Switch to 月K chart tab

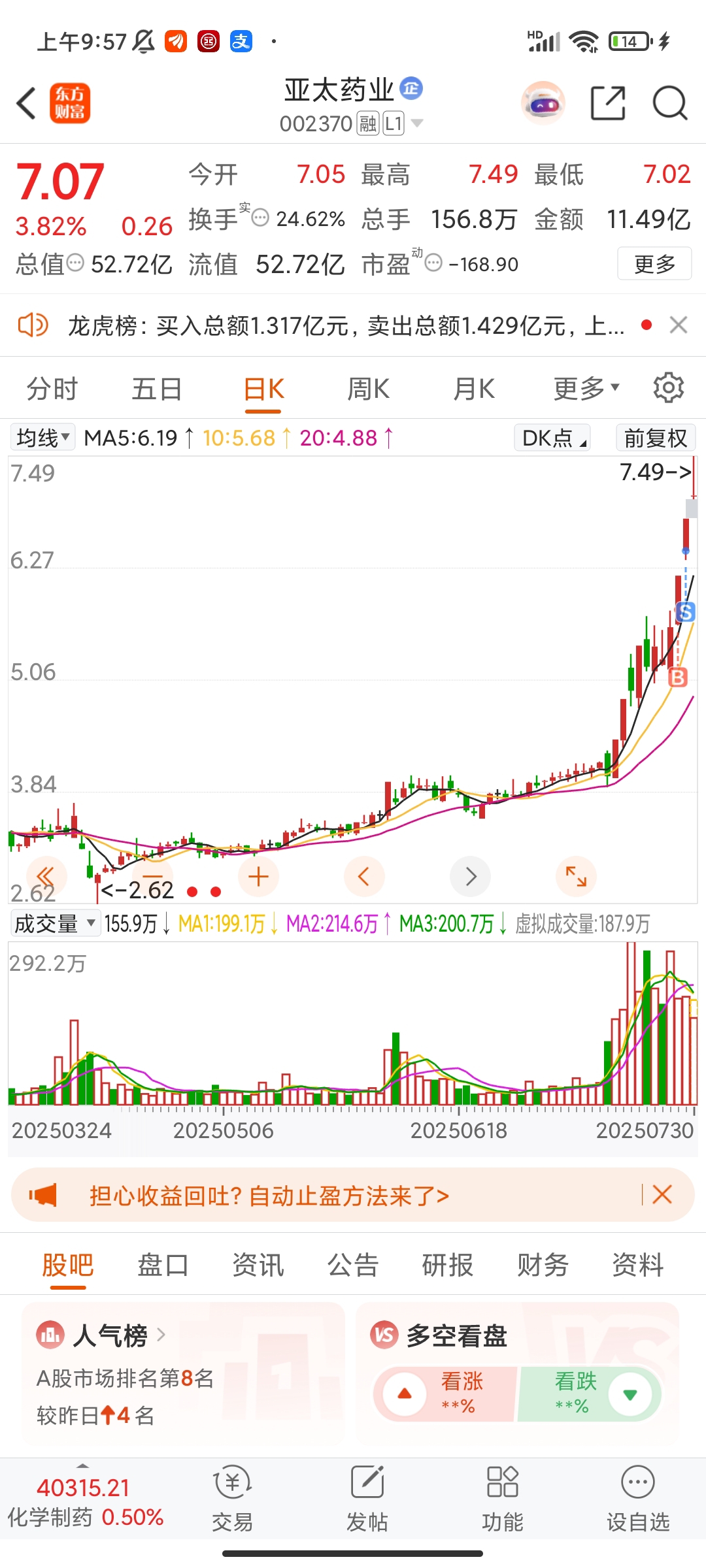[474, 389]
